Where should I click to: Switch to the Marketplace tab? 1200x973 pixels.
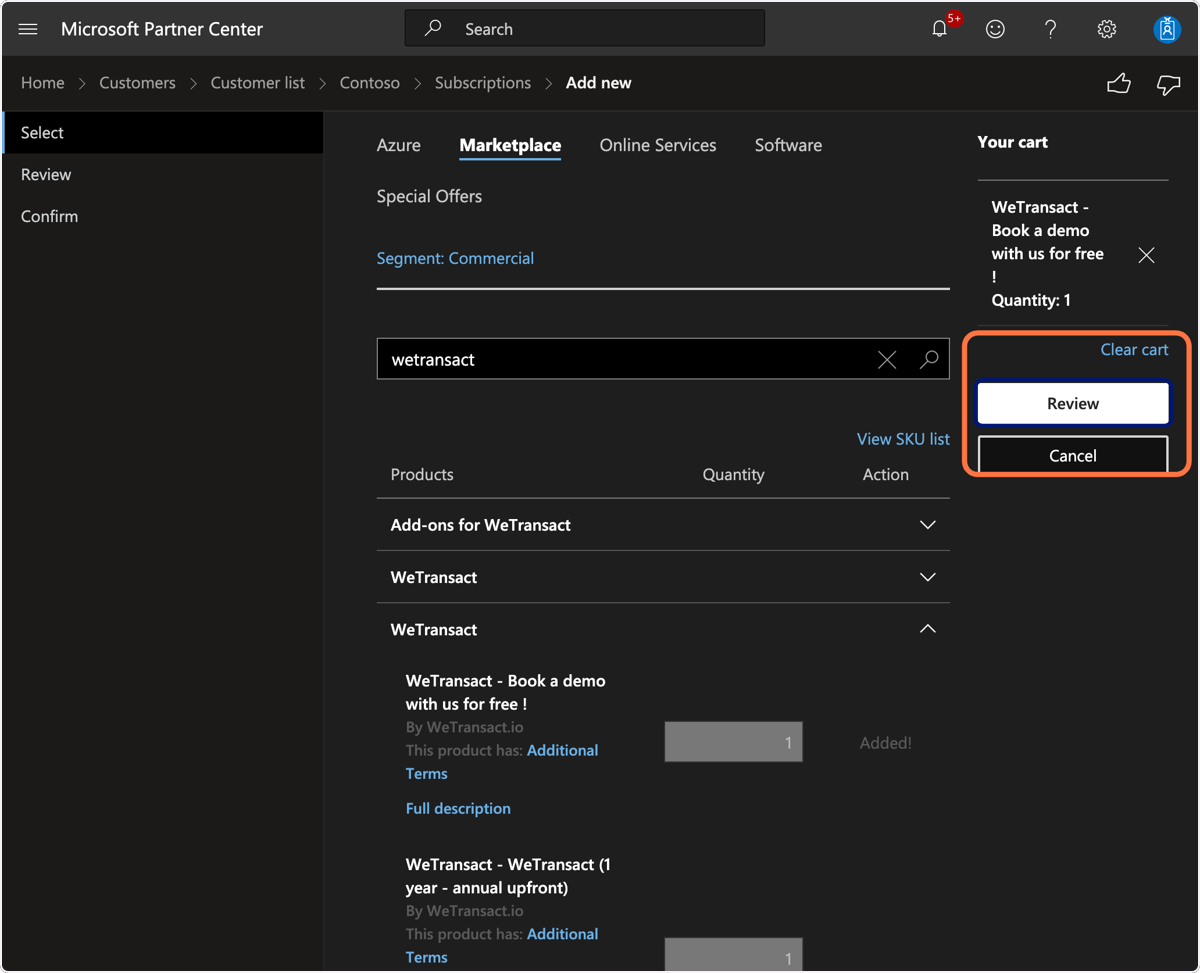510,146
